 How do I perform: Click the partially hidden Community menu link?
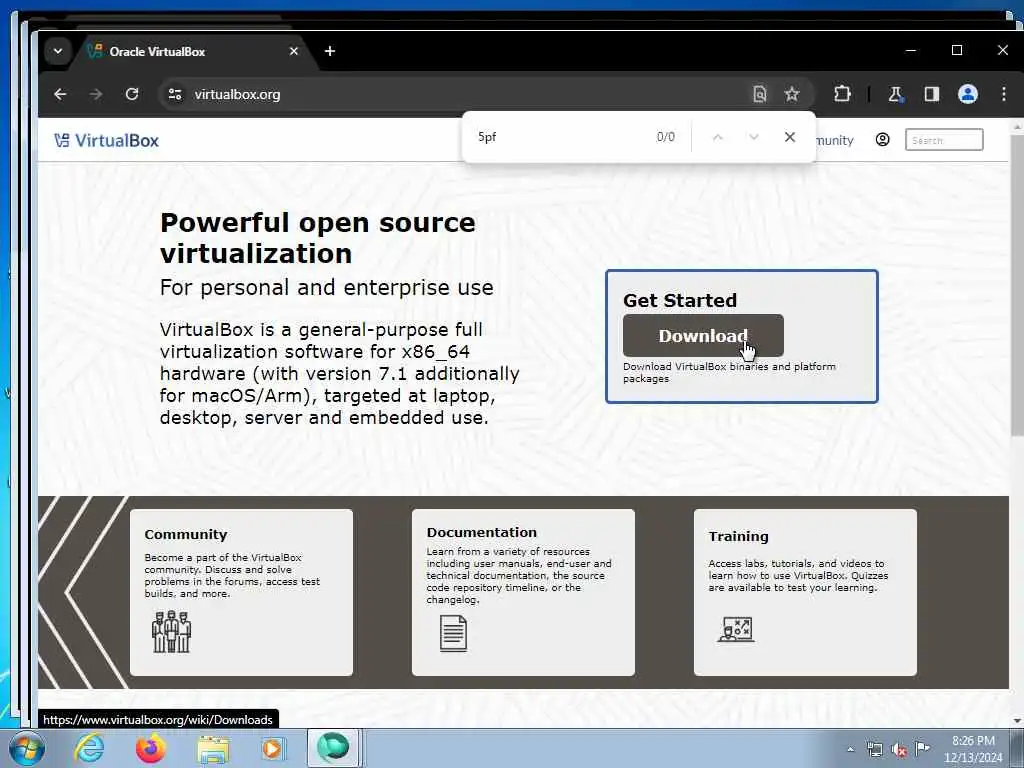point(835,140)
